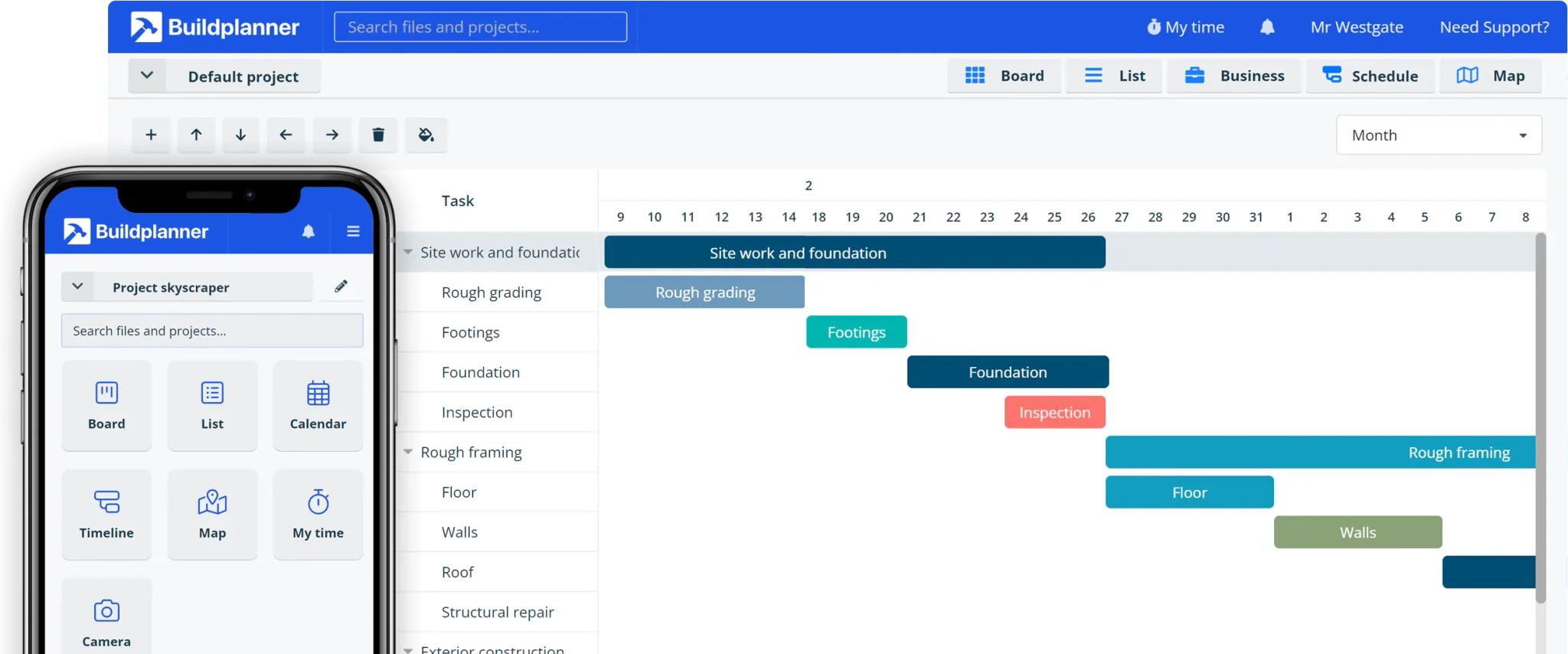The height and width of the screenshot is (654, 1568).
Task: Tap the Buildplanner logo on phone
Action: [x=136, y=231]
